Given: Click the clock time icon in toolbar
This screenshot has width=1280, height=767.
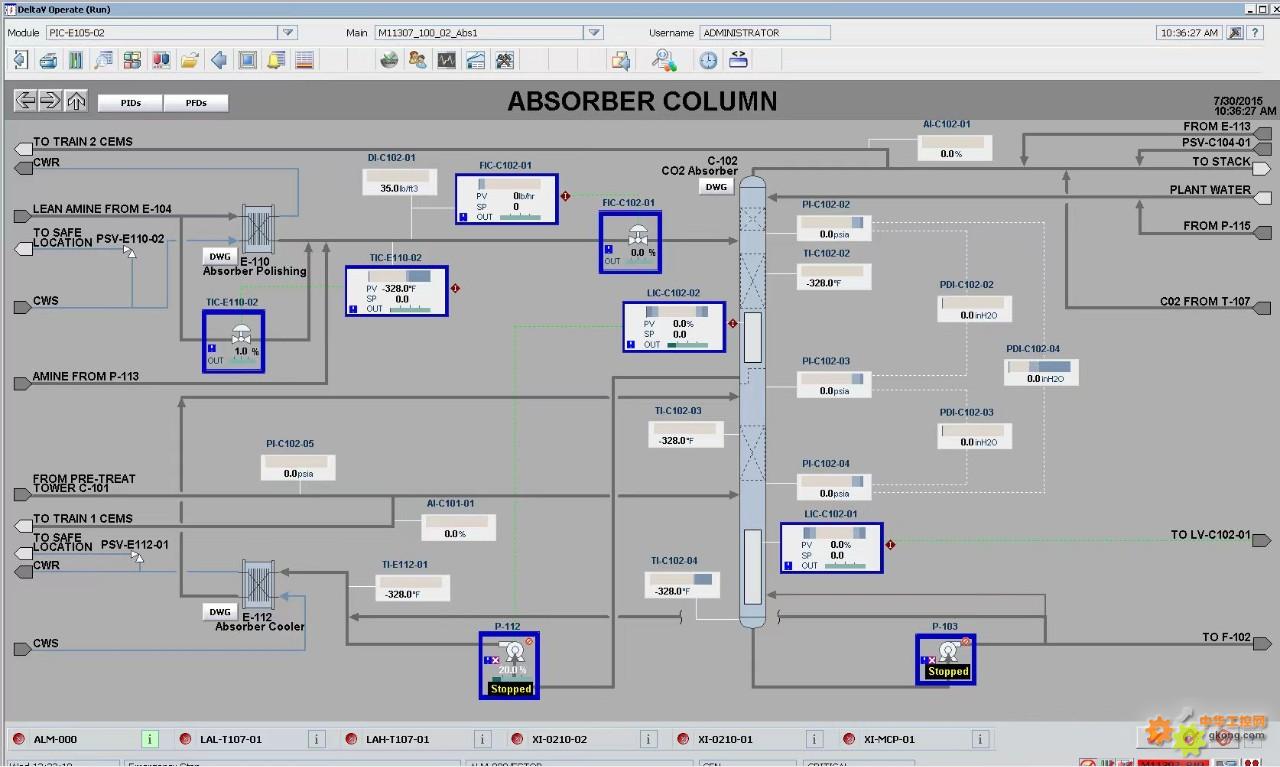Looking at the screenshot, I should (x=708, y=60).
